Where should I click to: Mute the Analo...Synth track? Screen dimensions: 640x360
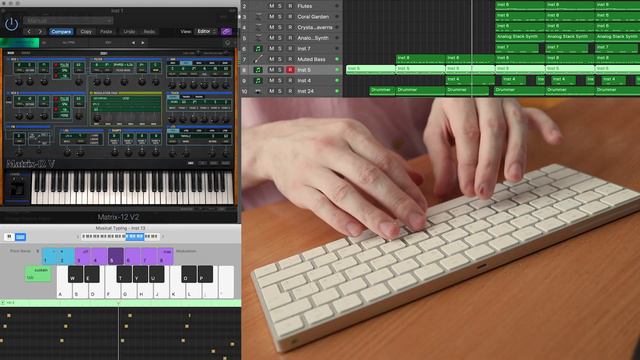(x=271, y=38)
